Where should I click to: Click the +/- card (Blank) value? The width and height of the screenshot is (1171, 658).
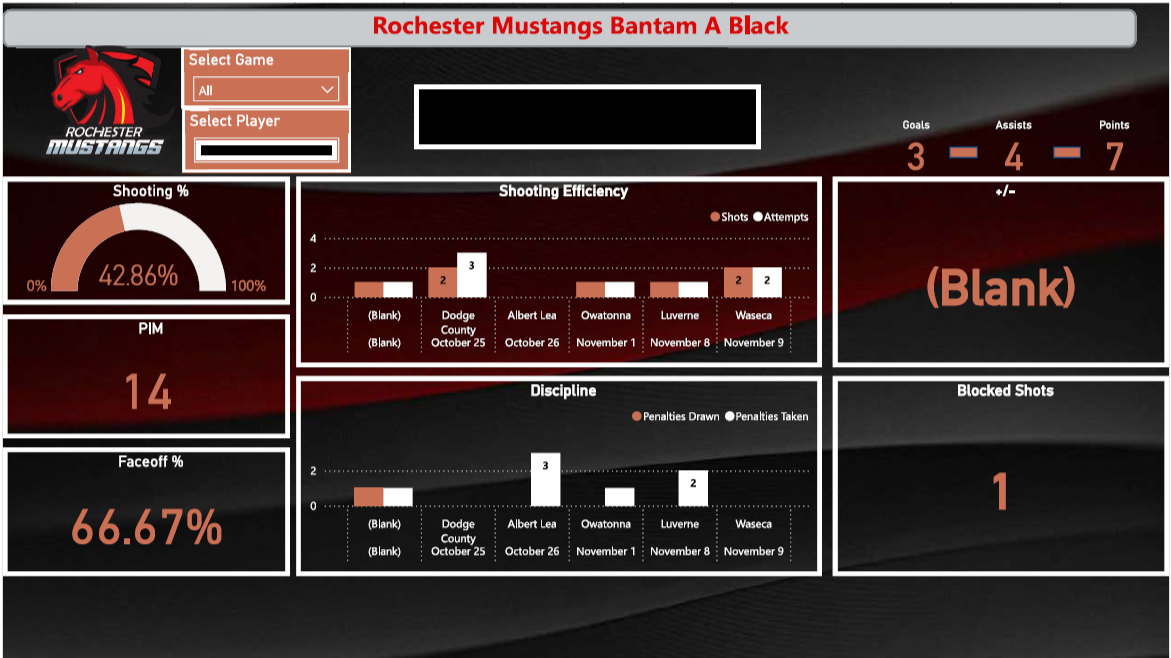[1001, 288]
